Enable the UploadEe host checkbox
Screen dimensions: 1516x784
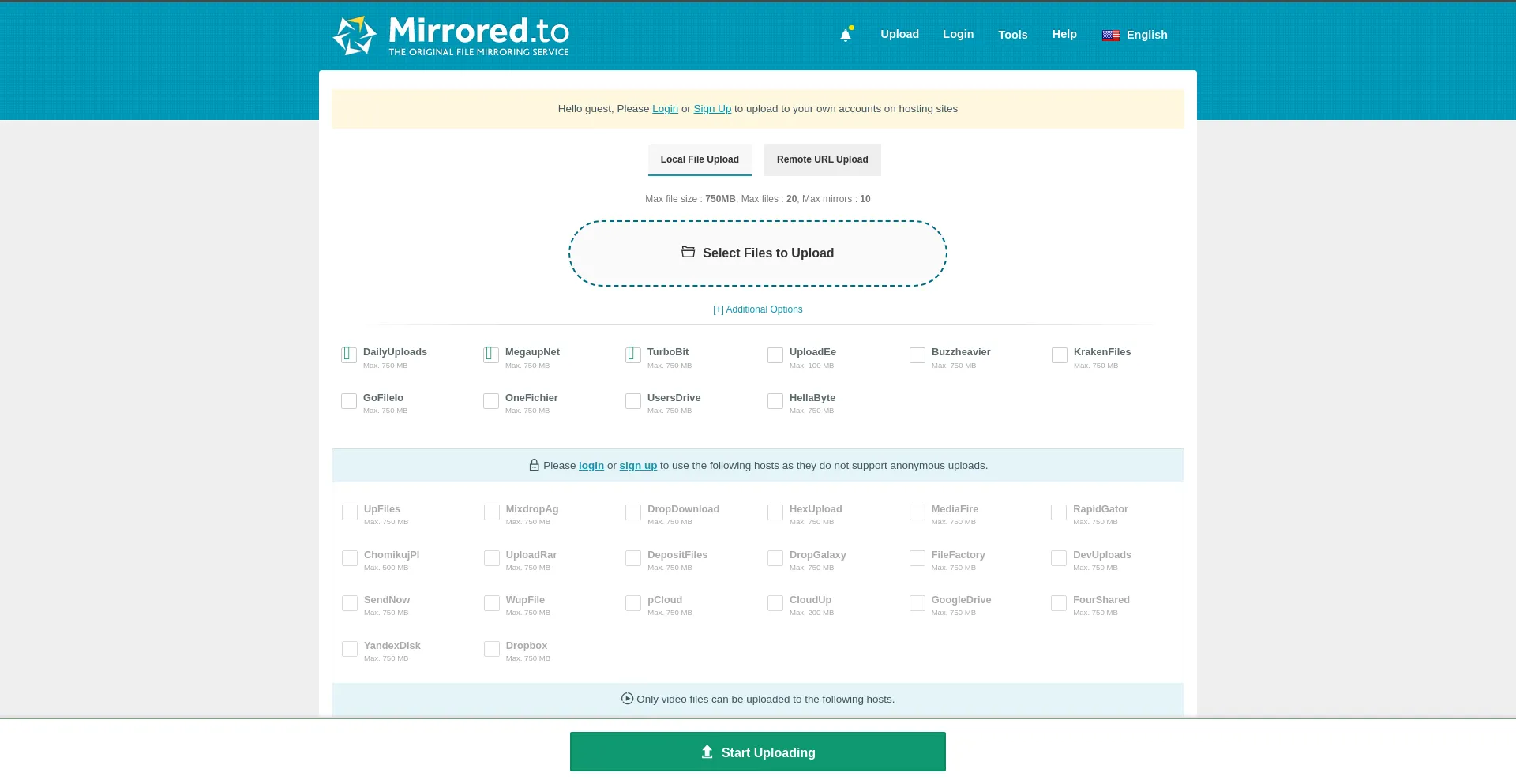coord(775,355)
